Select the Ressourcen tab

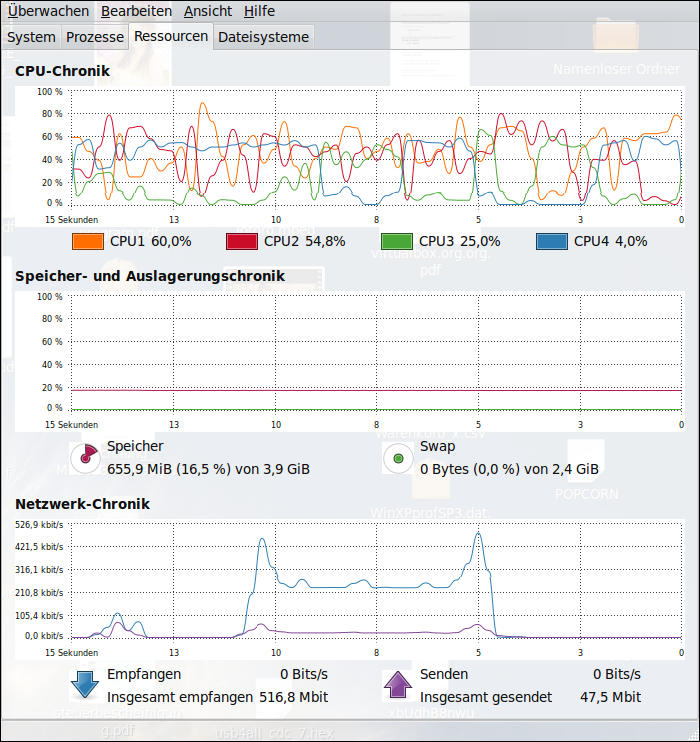click(x=171, y=36)
